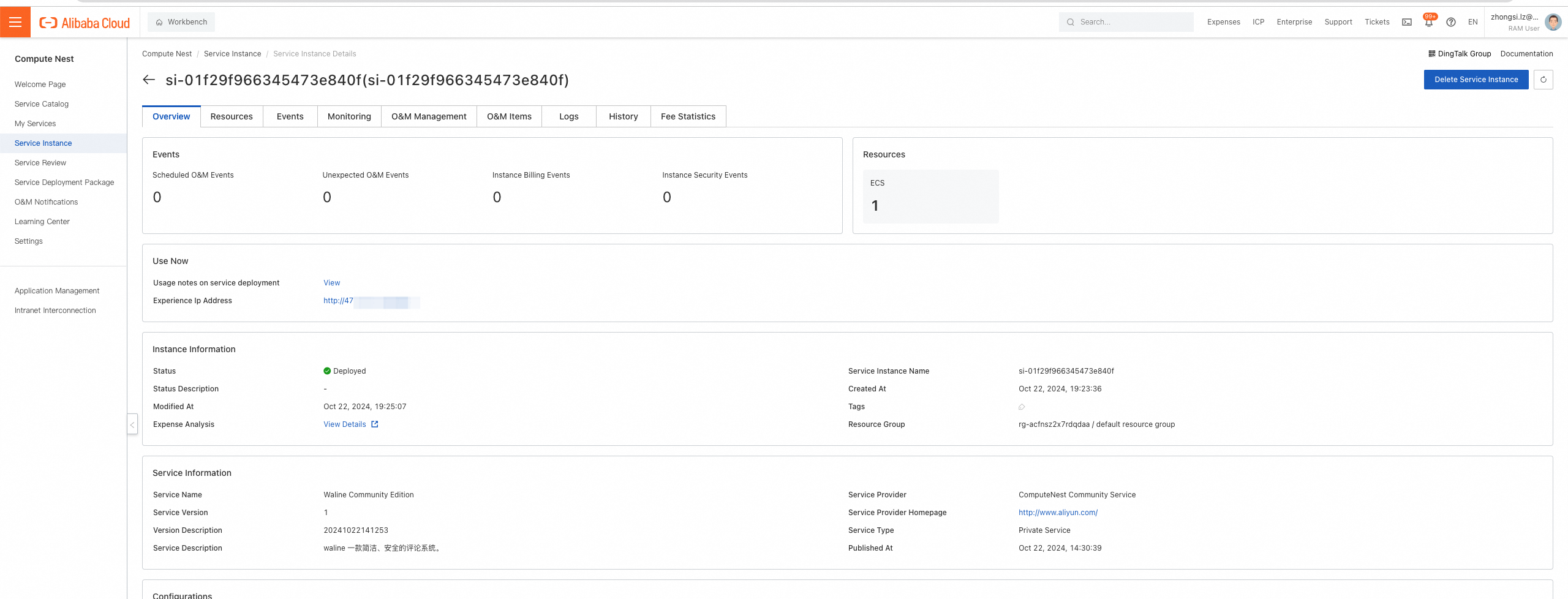
Task: View usage notes on service deployment
Action: click(x=332, y=283)
